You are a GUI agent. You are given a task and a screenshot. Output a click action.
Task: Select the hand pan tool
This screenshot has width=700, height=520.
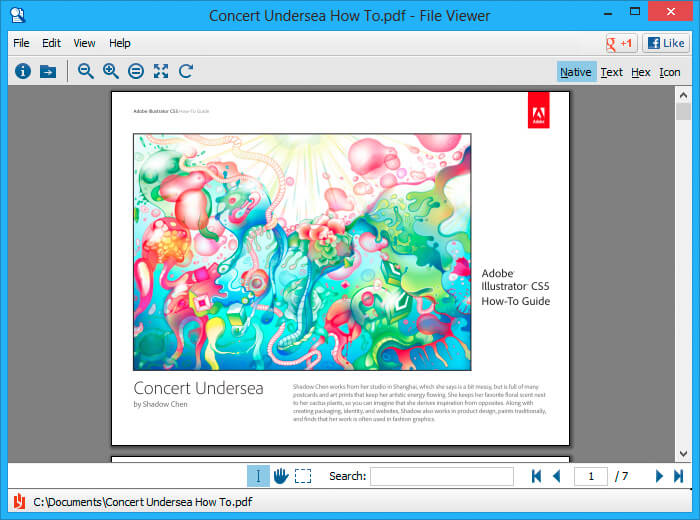click(x=281, y=476)
